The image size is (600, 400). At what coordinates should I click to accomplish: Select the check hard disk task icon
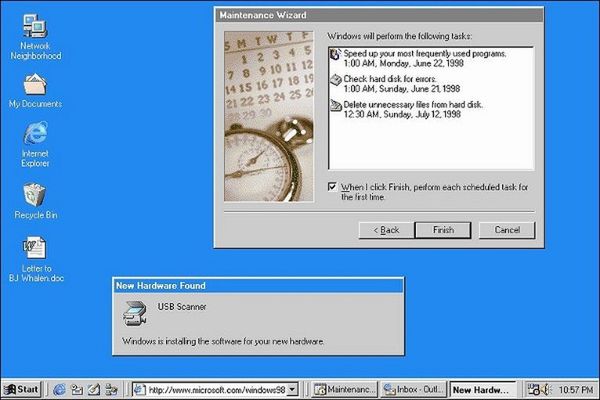click(336, 80)
